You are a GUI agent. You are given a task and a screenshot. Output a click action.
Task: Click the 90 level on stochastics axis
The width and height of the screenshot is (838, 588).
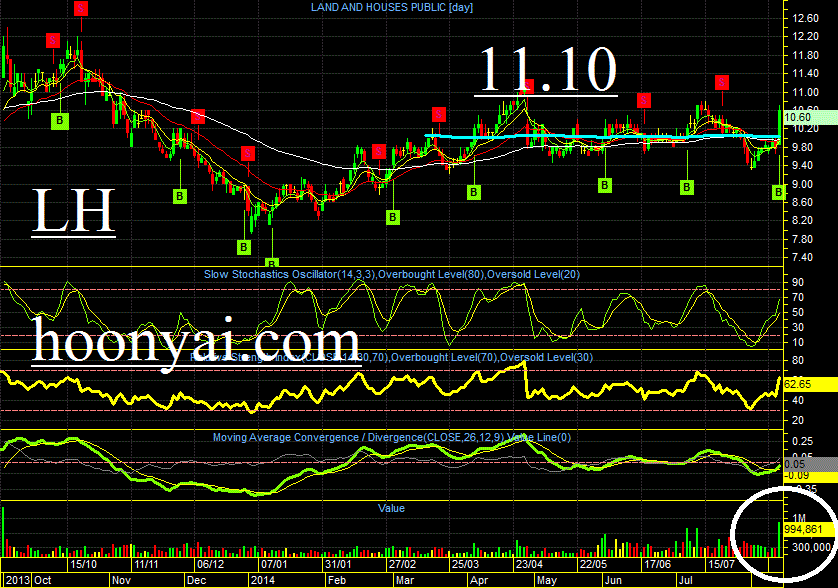[x=798, y=282]
